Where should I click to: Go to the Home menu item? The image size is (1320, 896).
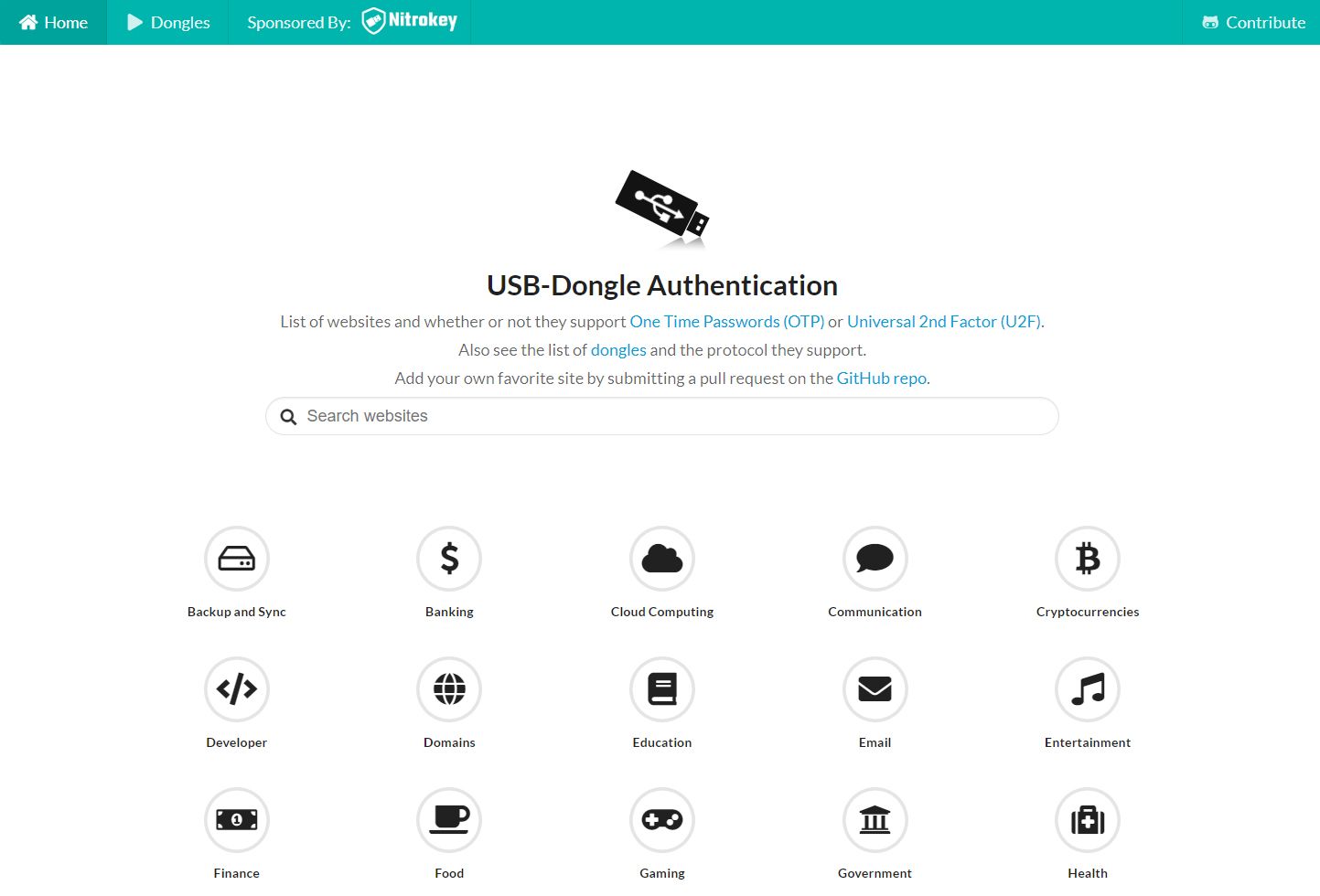pos(53,22)
